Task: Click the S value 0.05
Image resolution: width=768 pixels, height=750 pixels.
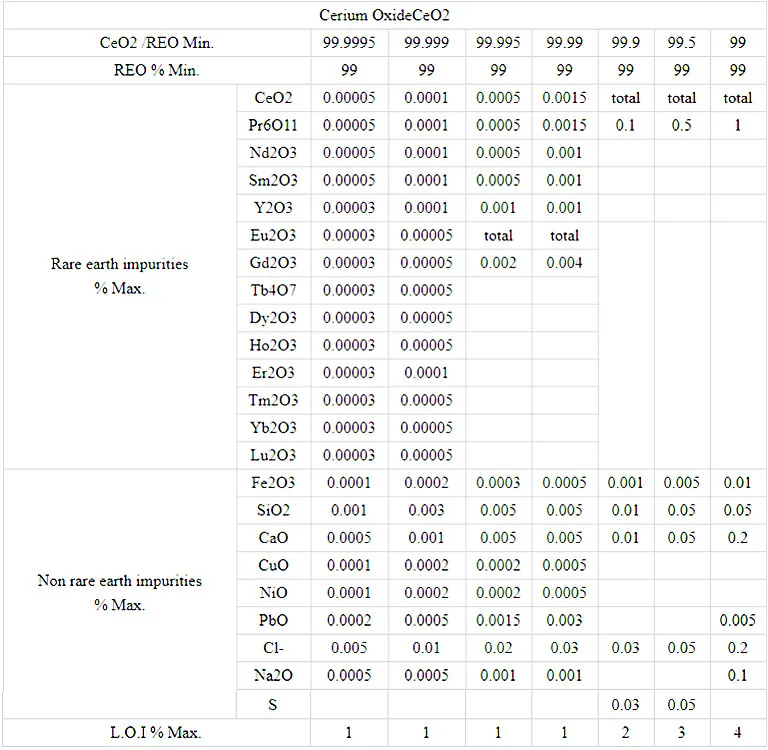Action: tap(681, 705)
